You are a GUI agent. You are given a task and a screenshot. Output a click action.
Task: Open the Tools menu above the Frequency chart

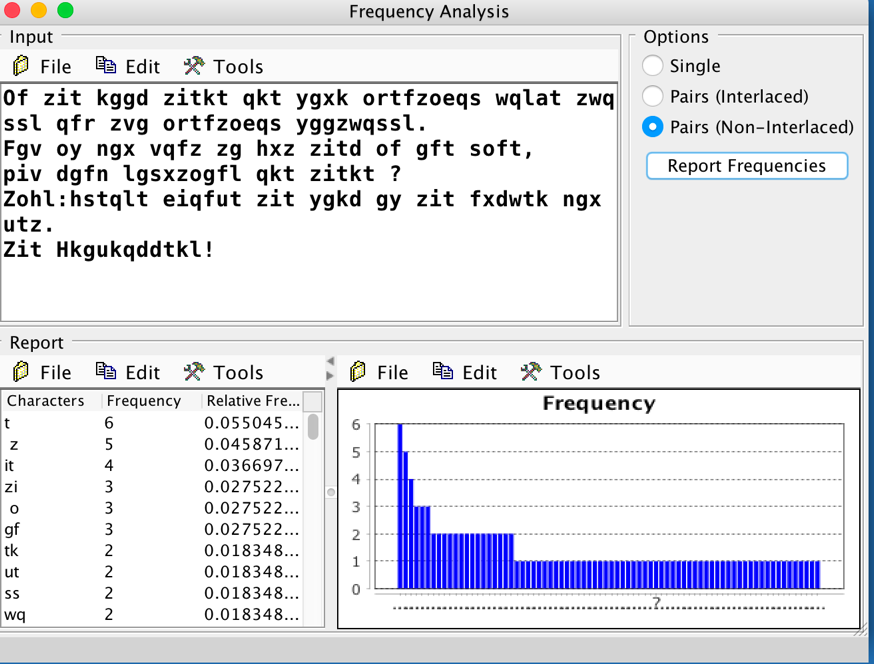(x=562, y=372)
